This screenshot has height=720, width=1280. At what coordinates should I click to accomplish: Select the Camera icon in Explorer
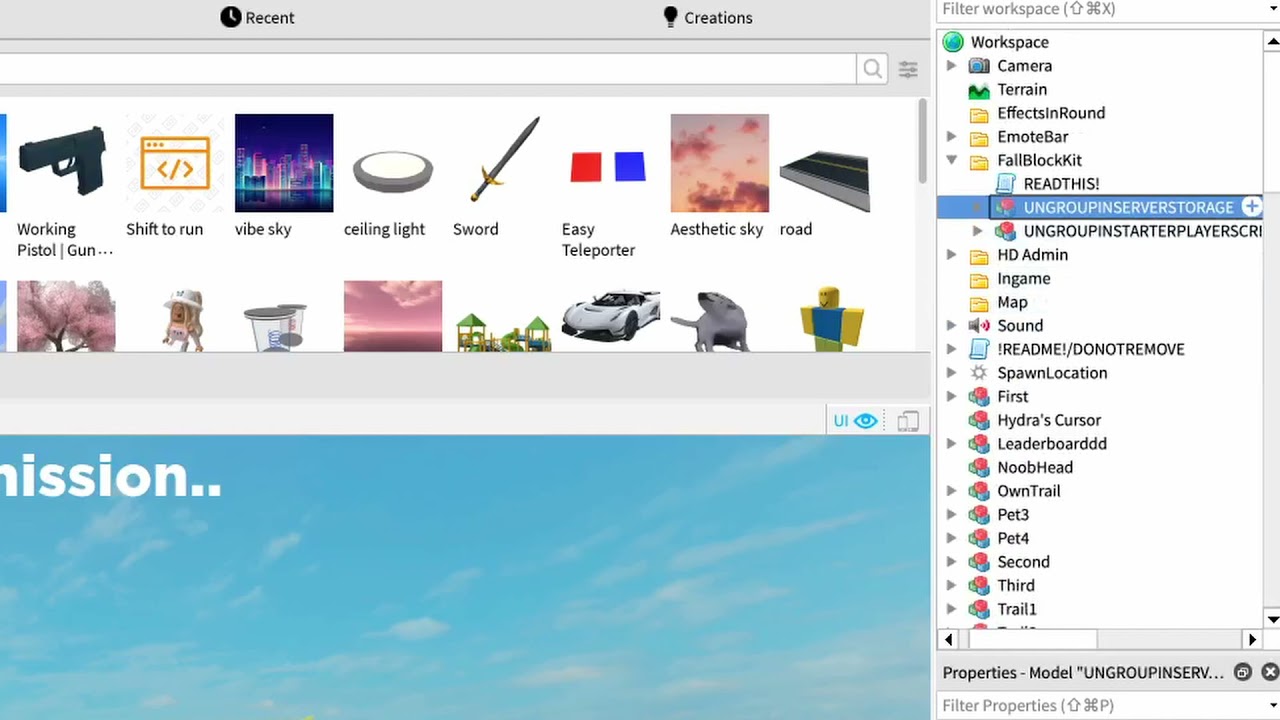pyautogui.click(x=979, y=66)
